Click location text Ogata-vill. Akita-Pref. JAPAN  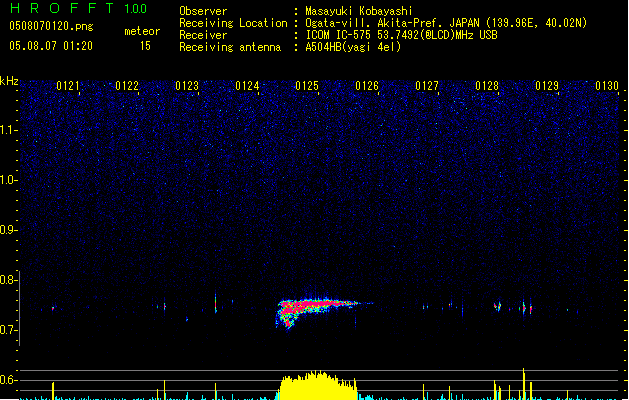pyautogui.click(x=392, y=23)
